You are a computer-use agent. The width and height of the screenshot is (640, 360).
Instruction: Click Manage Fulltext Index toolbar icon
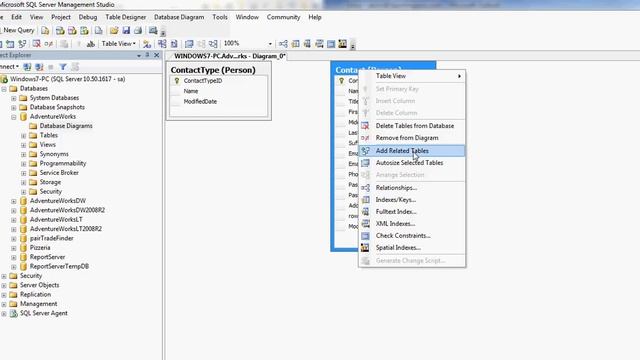tap(307, 44)
